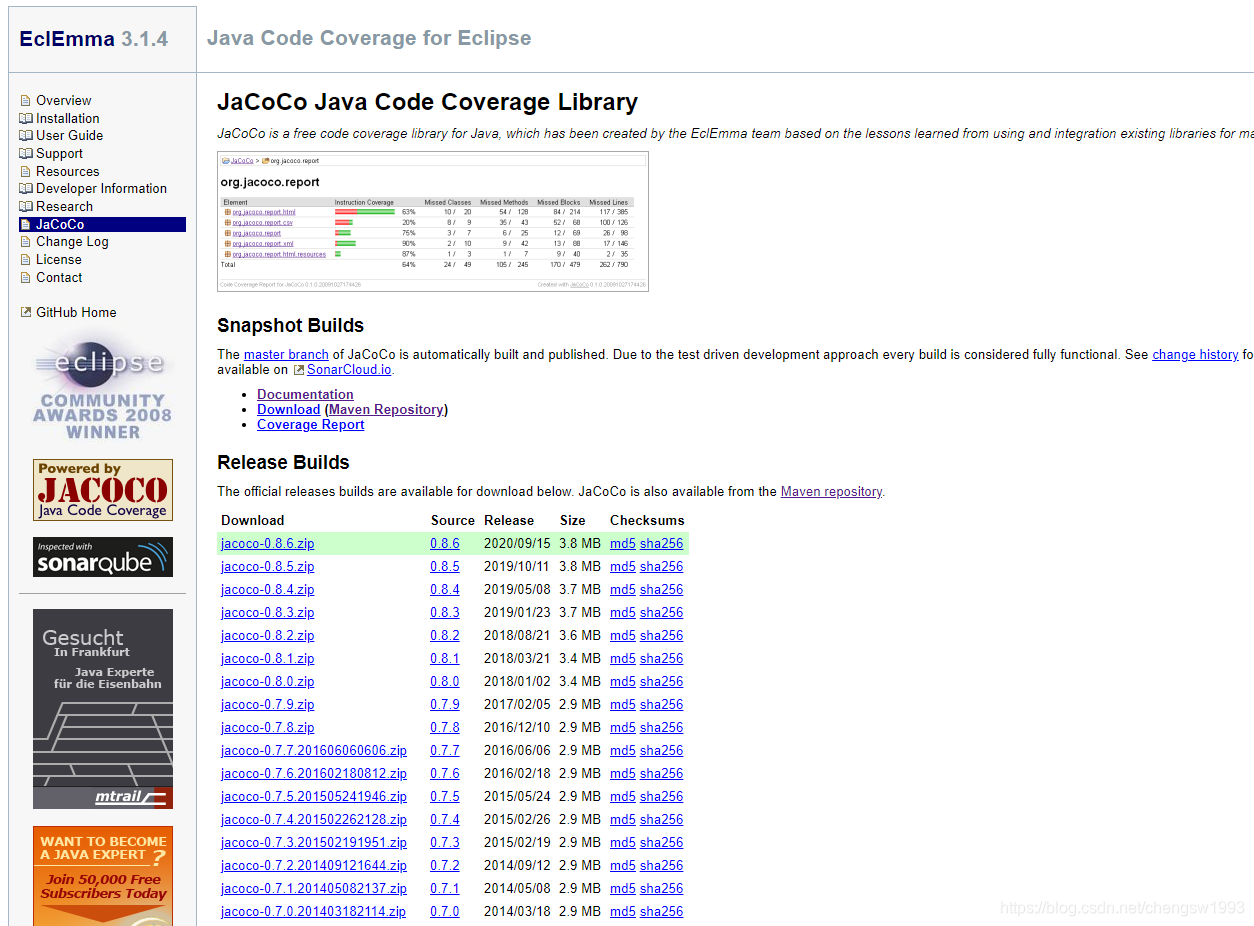Click the JaCoCo Java Code Coverage Library heading
Viewport: 1254px width, 926px height.
tap(427, 102)
